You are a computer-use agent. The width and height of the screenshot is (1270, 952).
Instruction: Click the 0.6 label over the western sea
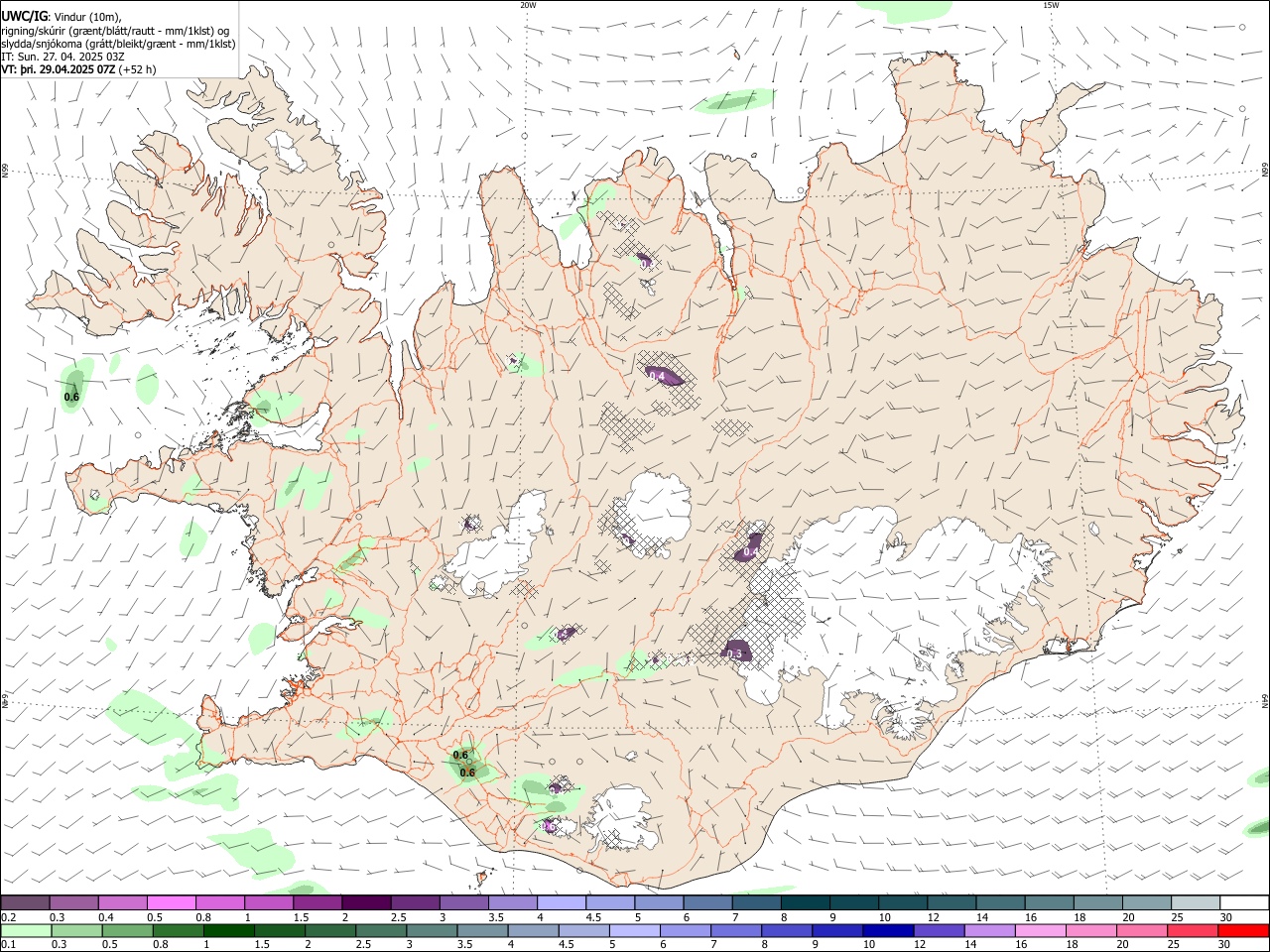point(71,397)
